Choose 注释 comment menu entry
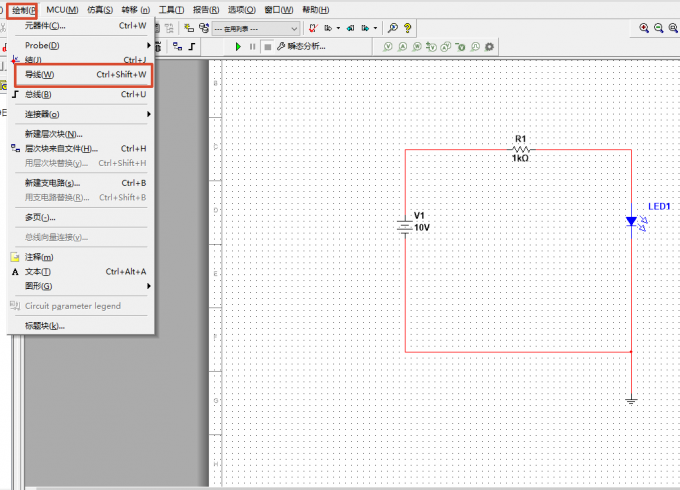 [x=81, y=257]
